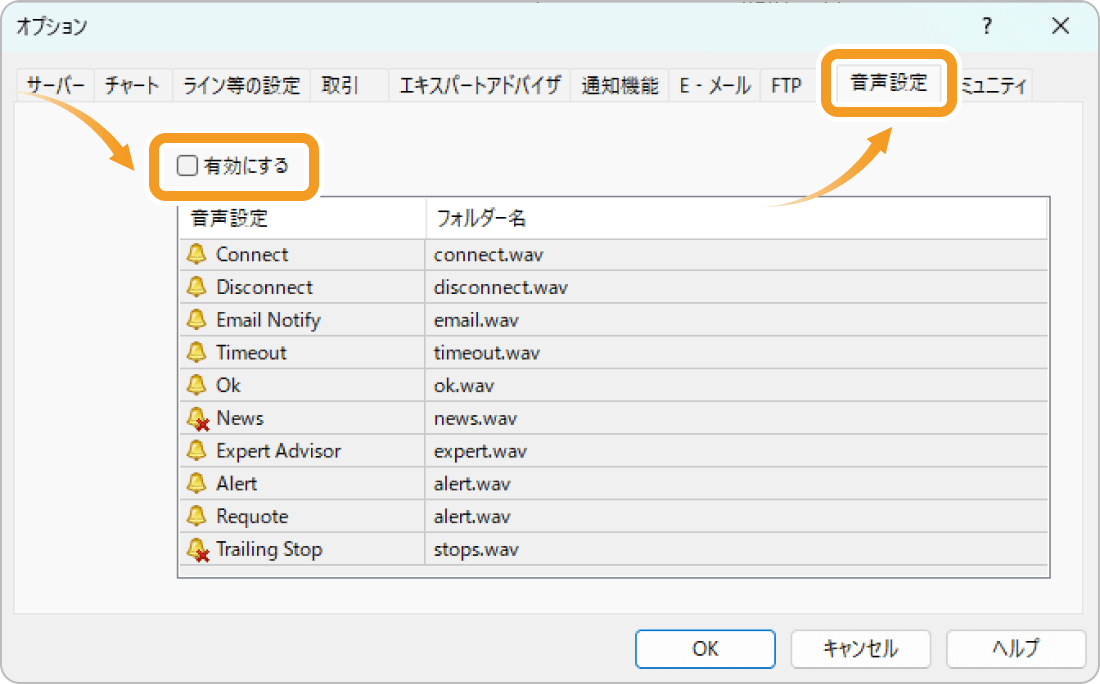Open the 通知機能 tab
This screenshot has height=684, width=1100.
coord(620,86)
